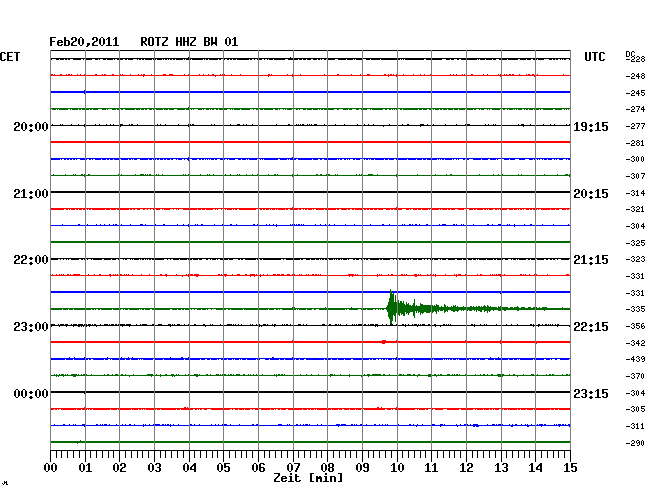Click the DC offset value "-248"
The height and width of the screenshot is (494, 650).
636,76
